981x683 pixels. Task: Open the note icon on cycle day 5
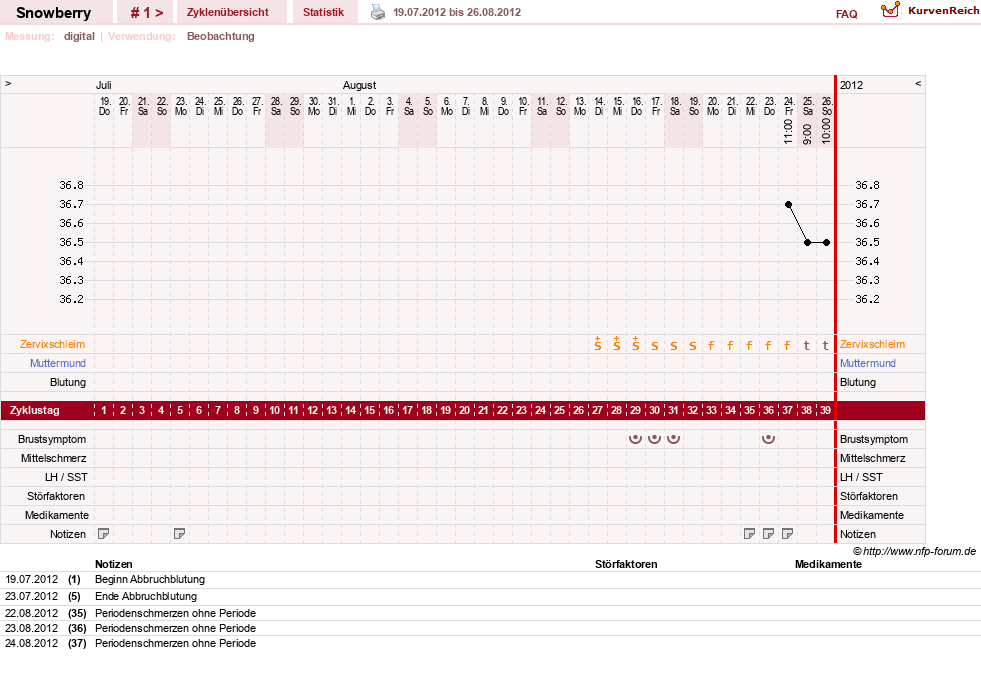(180, 534)
